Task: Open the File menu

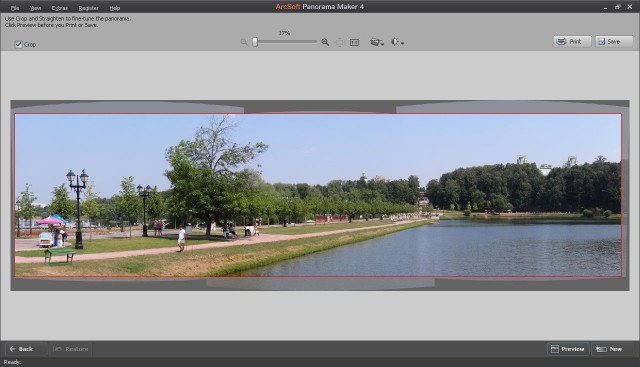Action: point(15,8)
